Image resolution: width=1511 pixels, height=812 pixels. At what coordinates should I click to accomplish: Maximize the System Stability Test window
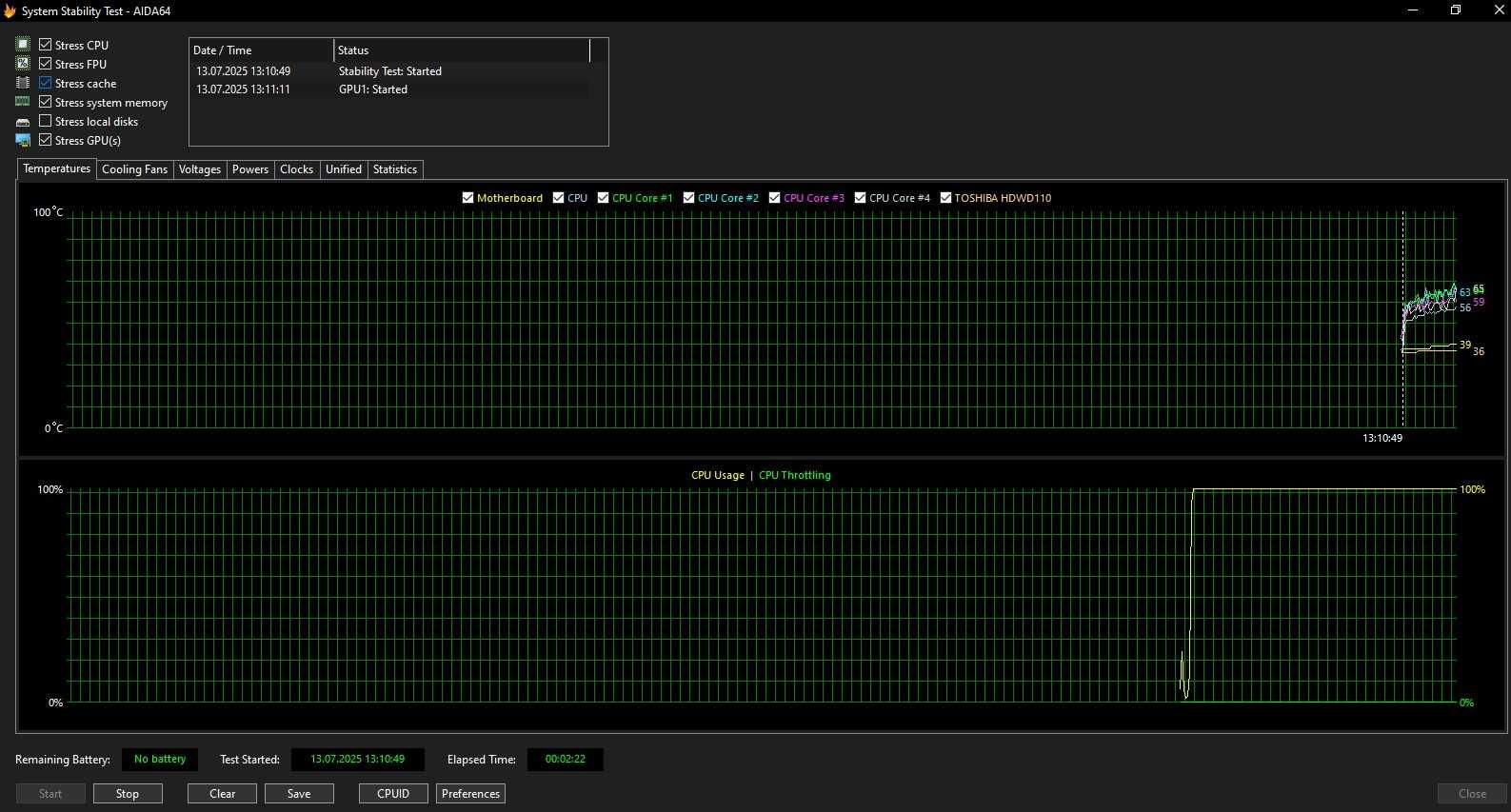(x=1456, y=10)
